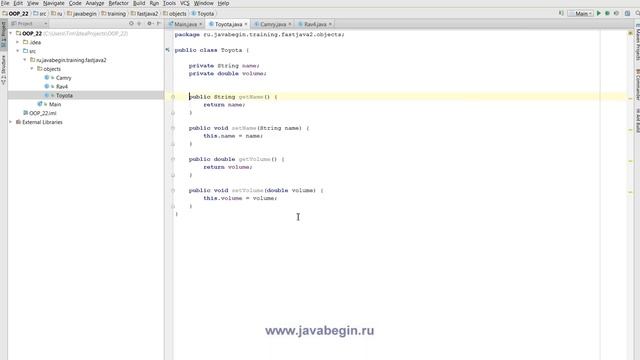Open the Tools menu
This screenshot has width=640, height=360.
pos(169,3)
